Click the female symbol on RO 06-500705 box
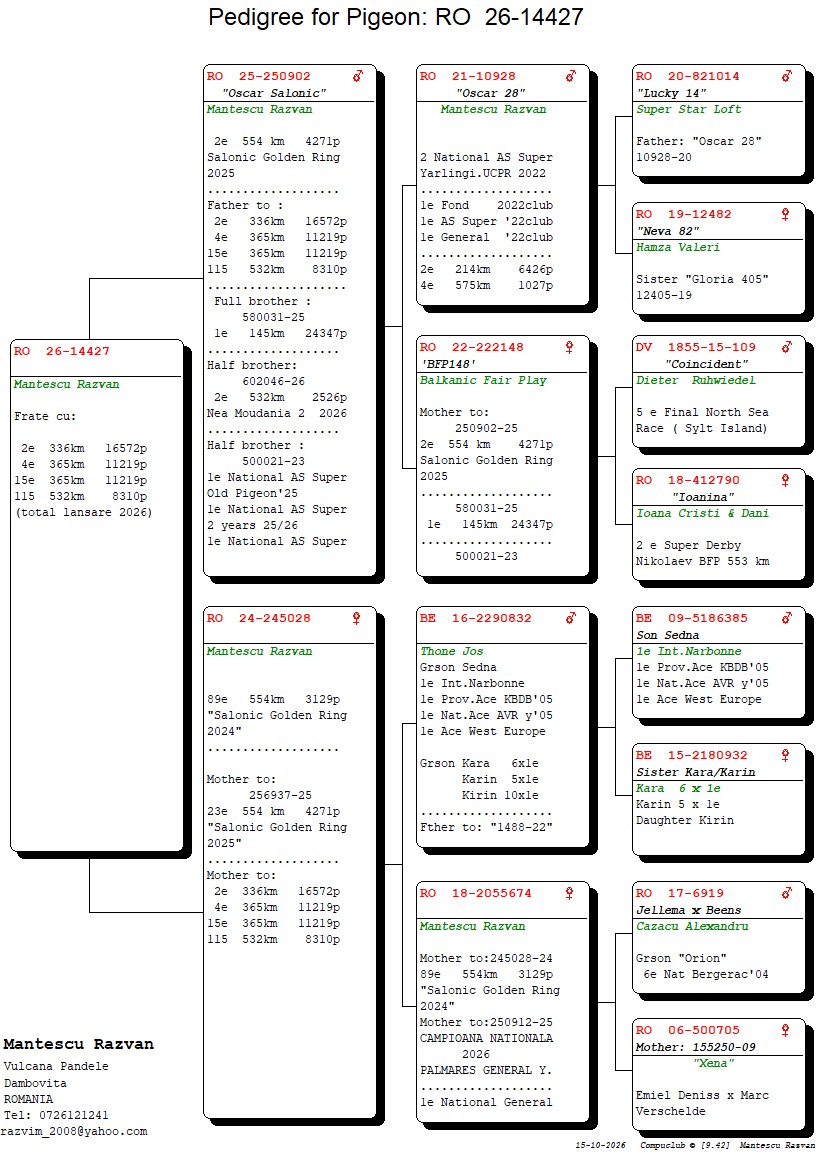 (x=785, y=1030)
